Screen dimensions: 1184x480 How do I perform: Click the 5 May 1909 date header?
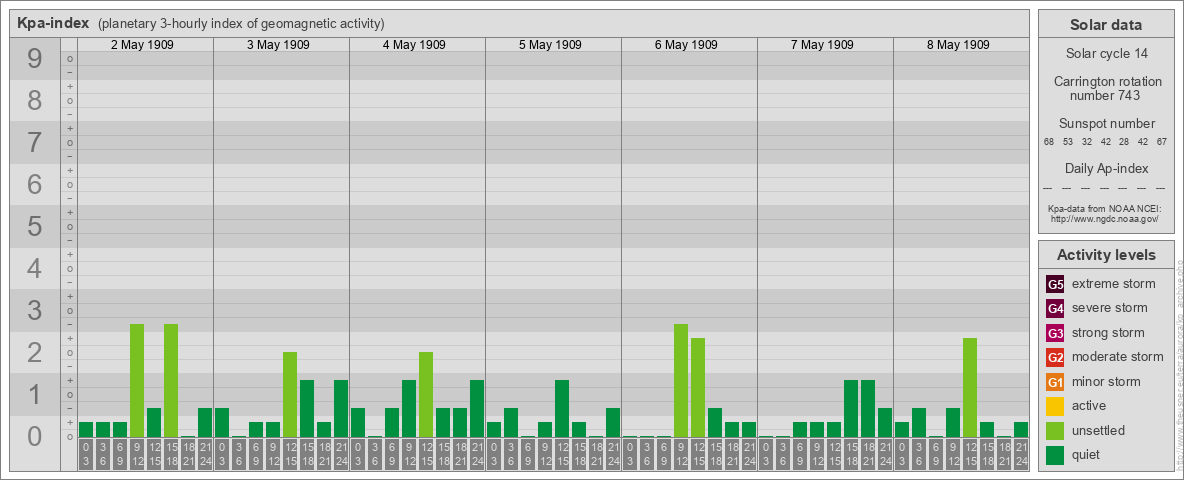tap(550, 45)
